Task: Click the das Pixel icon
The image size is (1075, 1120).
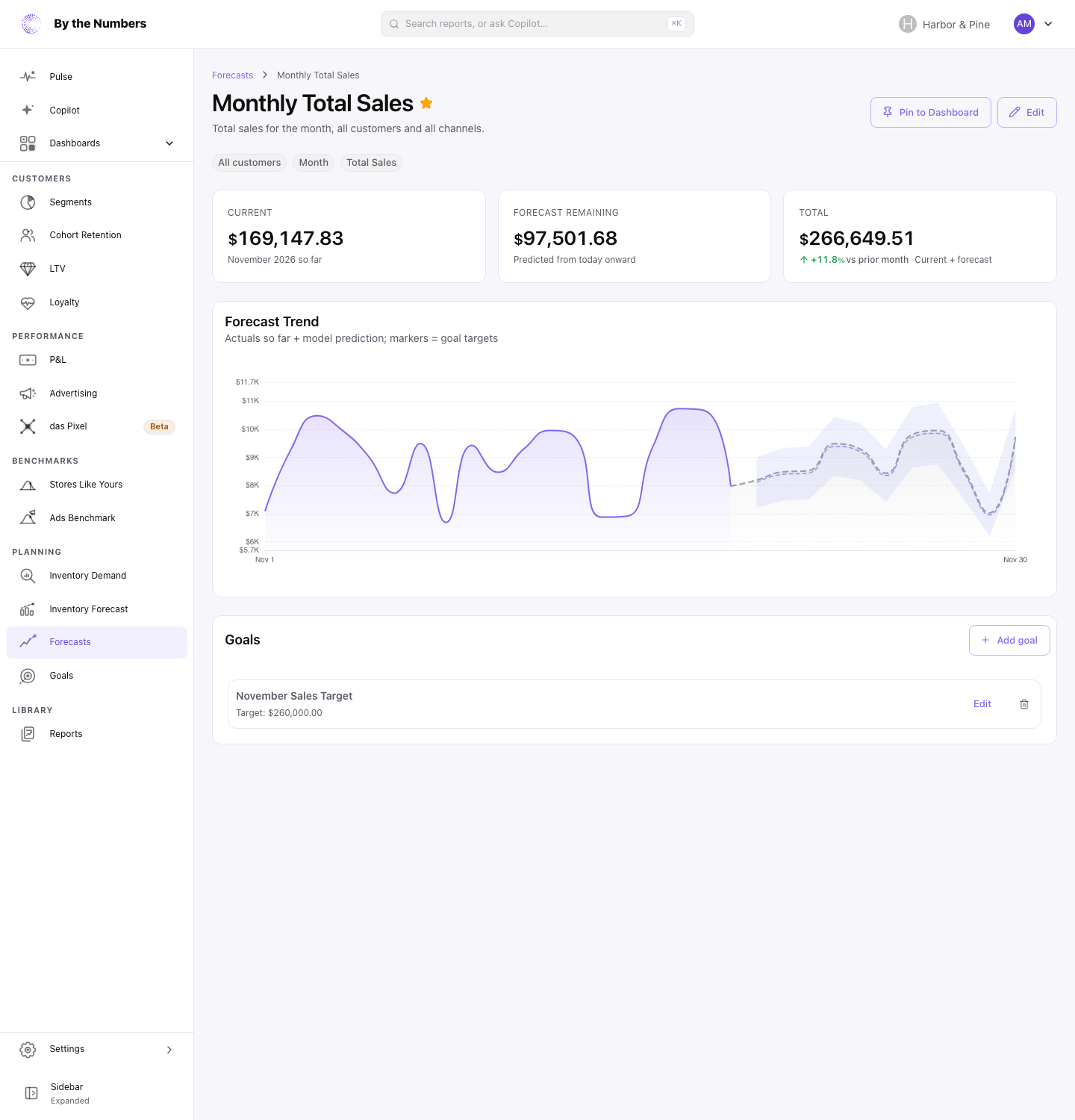Action: tap(28, 426)
